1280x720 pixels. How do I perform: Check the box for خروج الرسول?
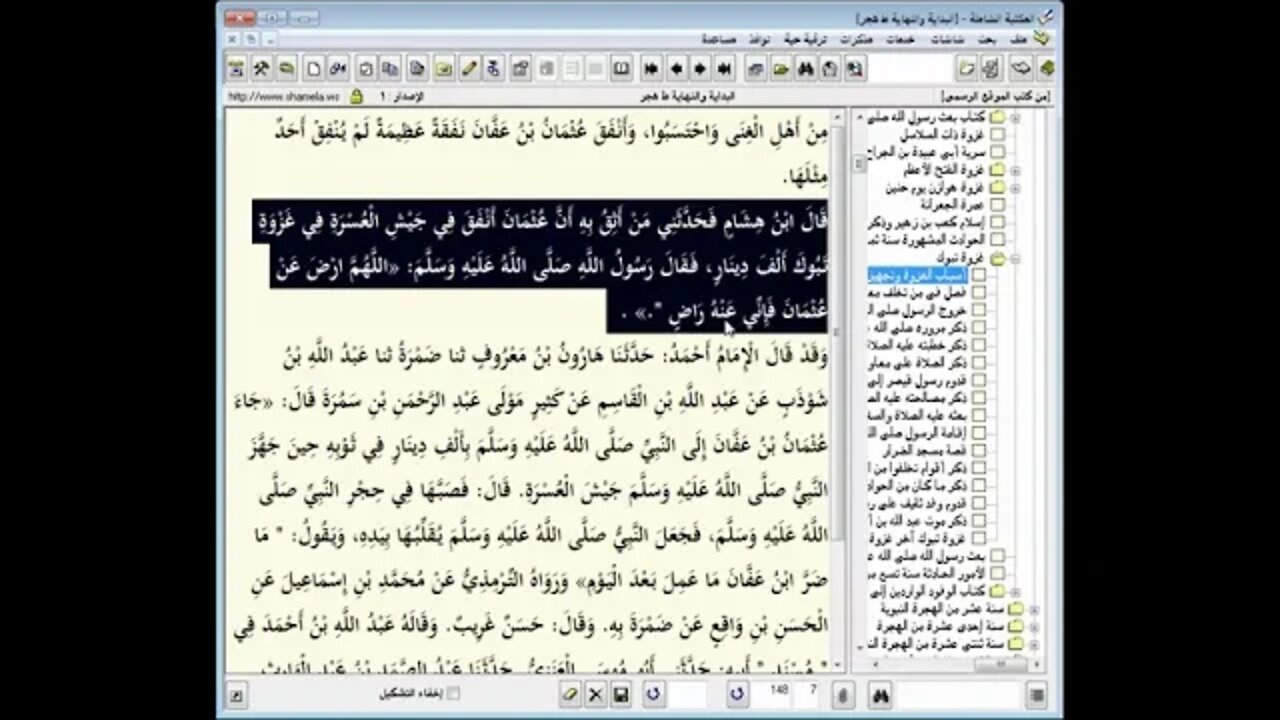[x=978, y=310]
